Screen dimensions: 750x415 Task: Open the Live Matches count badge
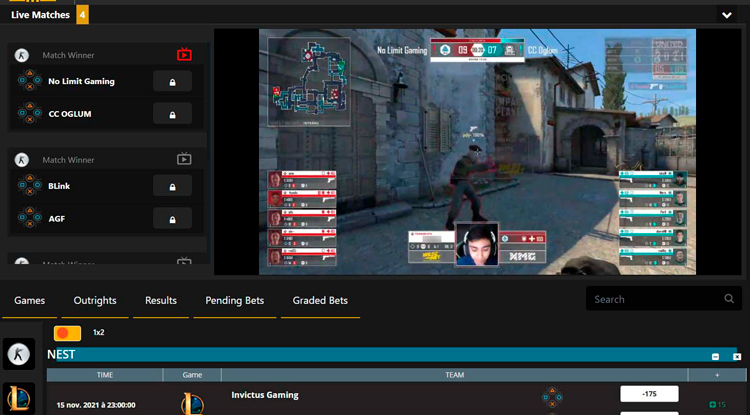pyautogui.click(x=82, y=15)
